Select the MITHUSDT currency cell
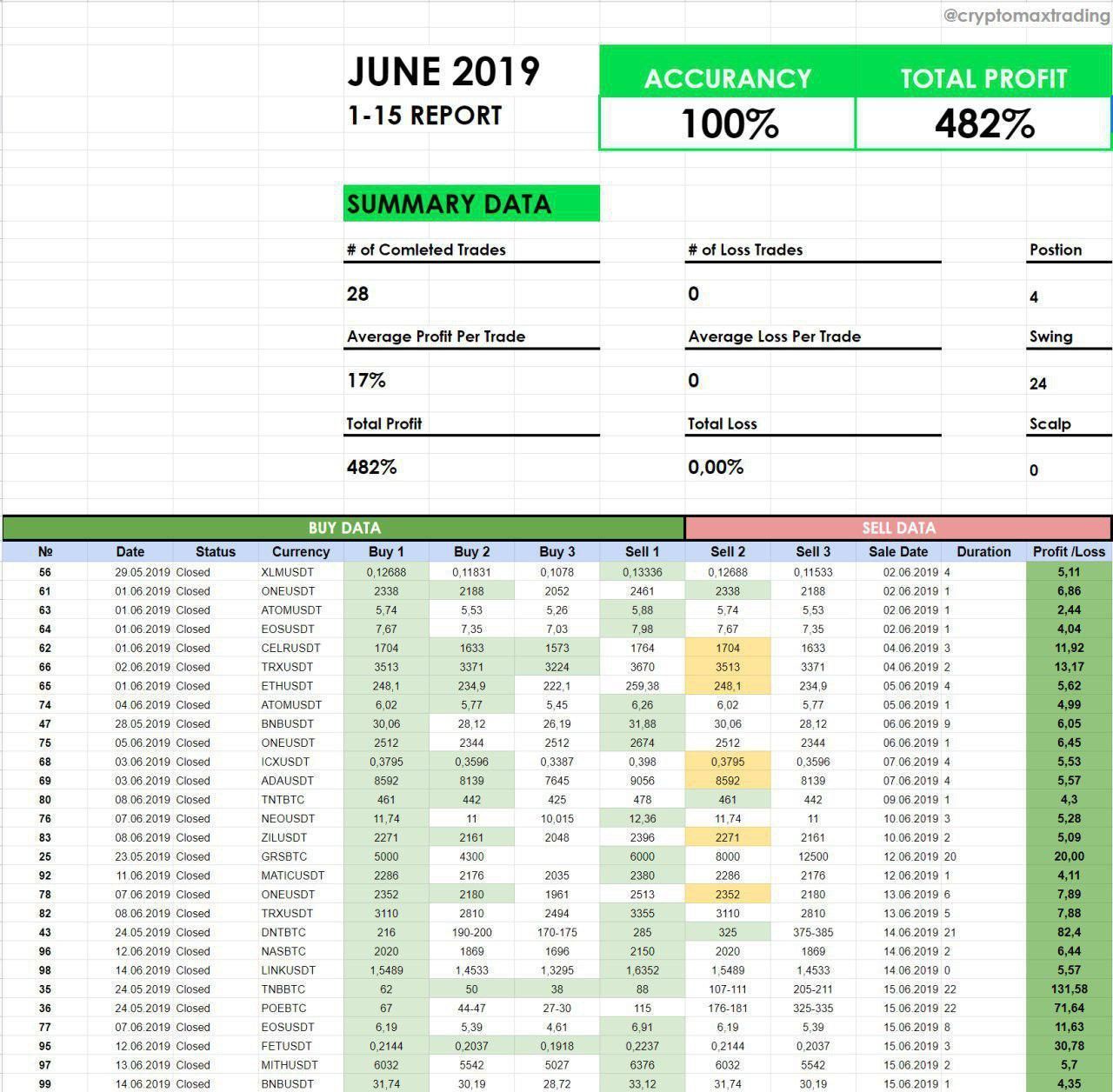Image resolution: width=1113 pixels, height=1092 pixels. tap(301, 1065)
